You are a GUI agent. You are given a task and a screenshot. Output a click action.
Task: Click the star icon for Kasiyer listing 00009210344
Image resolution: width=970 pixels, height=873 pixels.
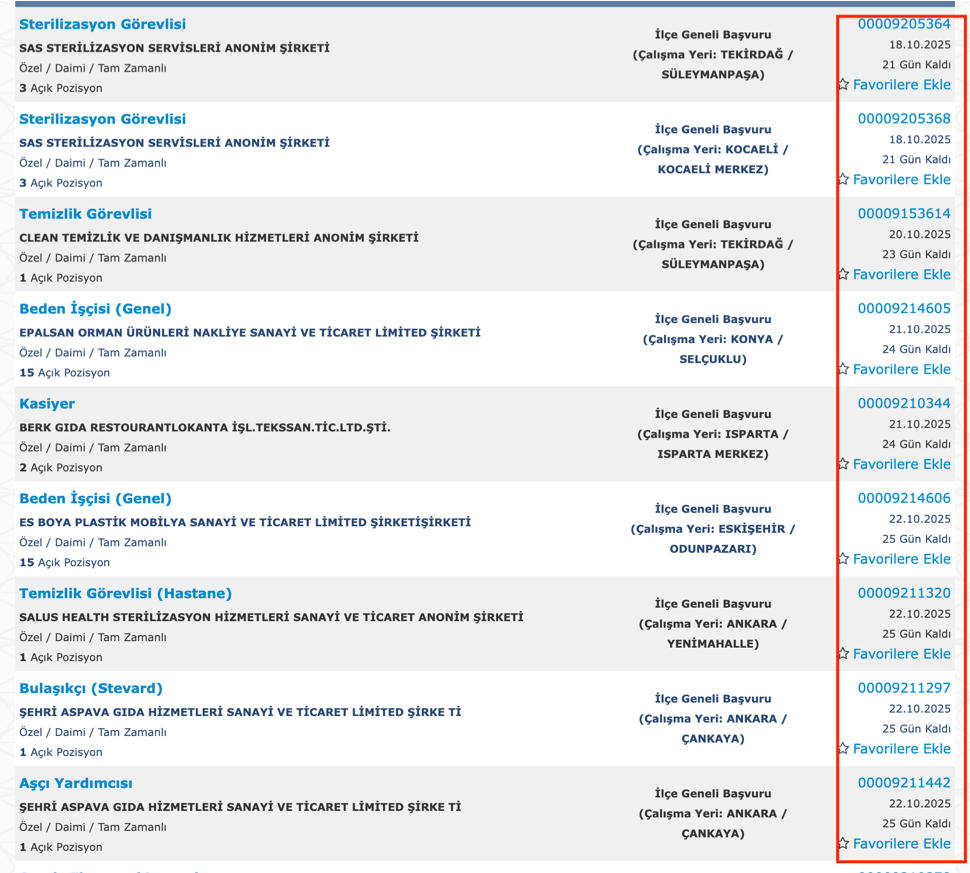click(x=844, y=463)
